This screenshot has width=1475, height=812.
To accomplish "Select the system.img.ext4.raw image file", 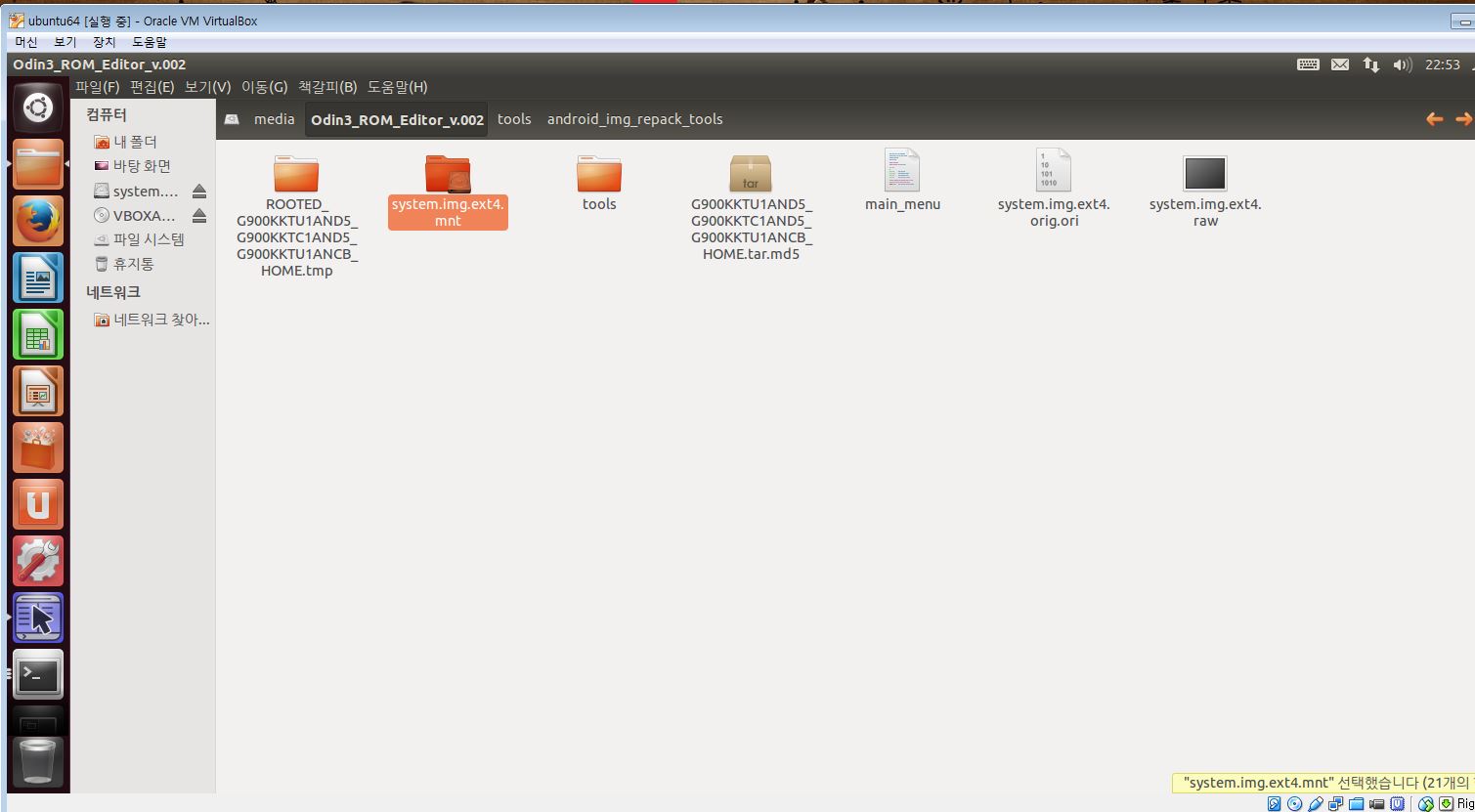I will (x=1204, y=175).
